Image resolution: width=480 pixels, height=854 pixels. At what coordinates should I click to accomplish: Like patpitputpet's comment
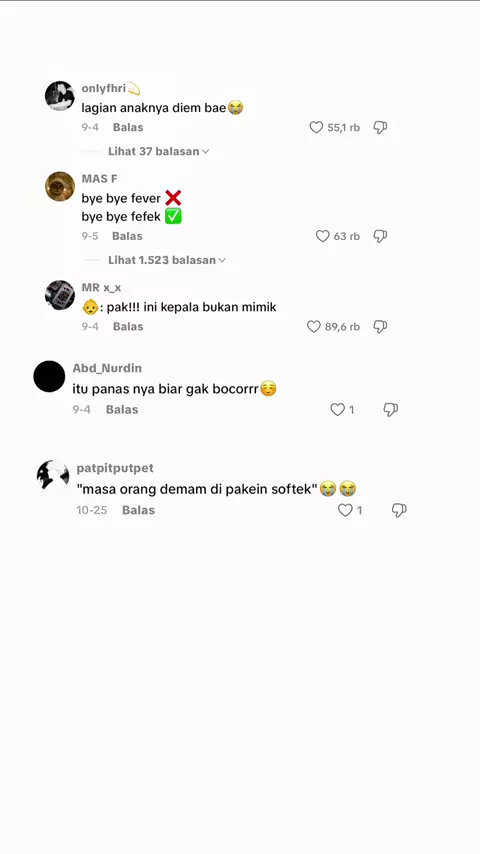click(345, 510)
